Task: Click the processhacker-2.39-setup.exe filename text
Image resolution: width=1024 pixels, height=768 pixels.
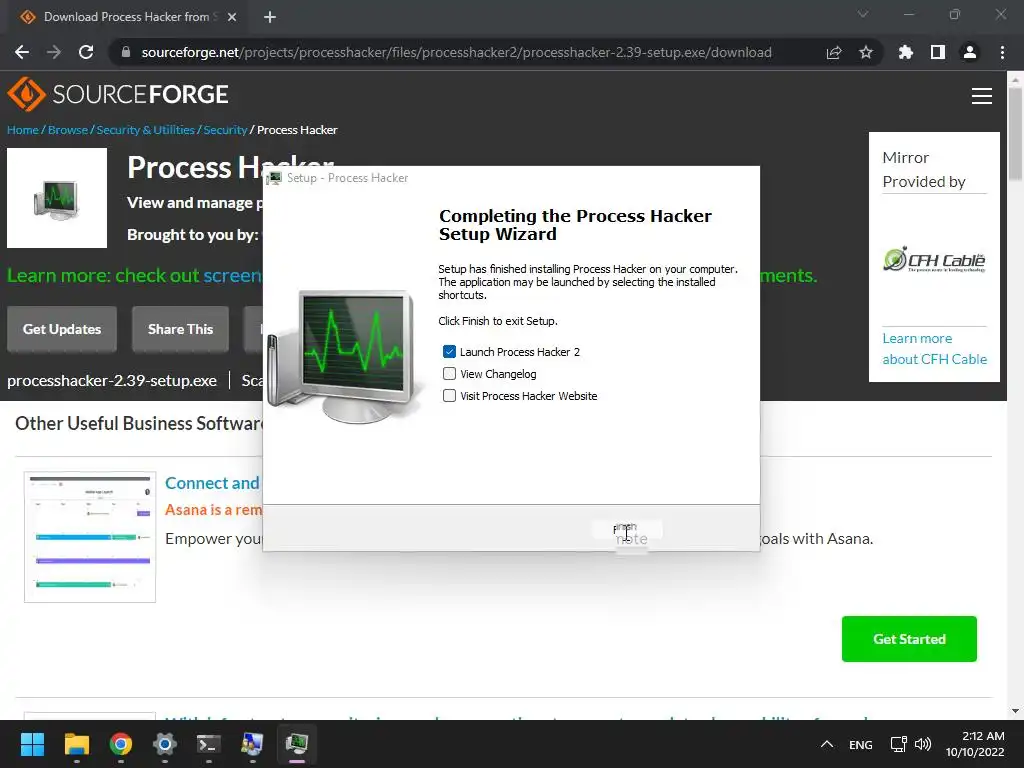Action: [112, 381]
